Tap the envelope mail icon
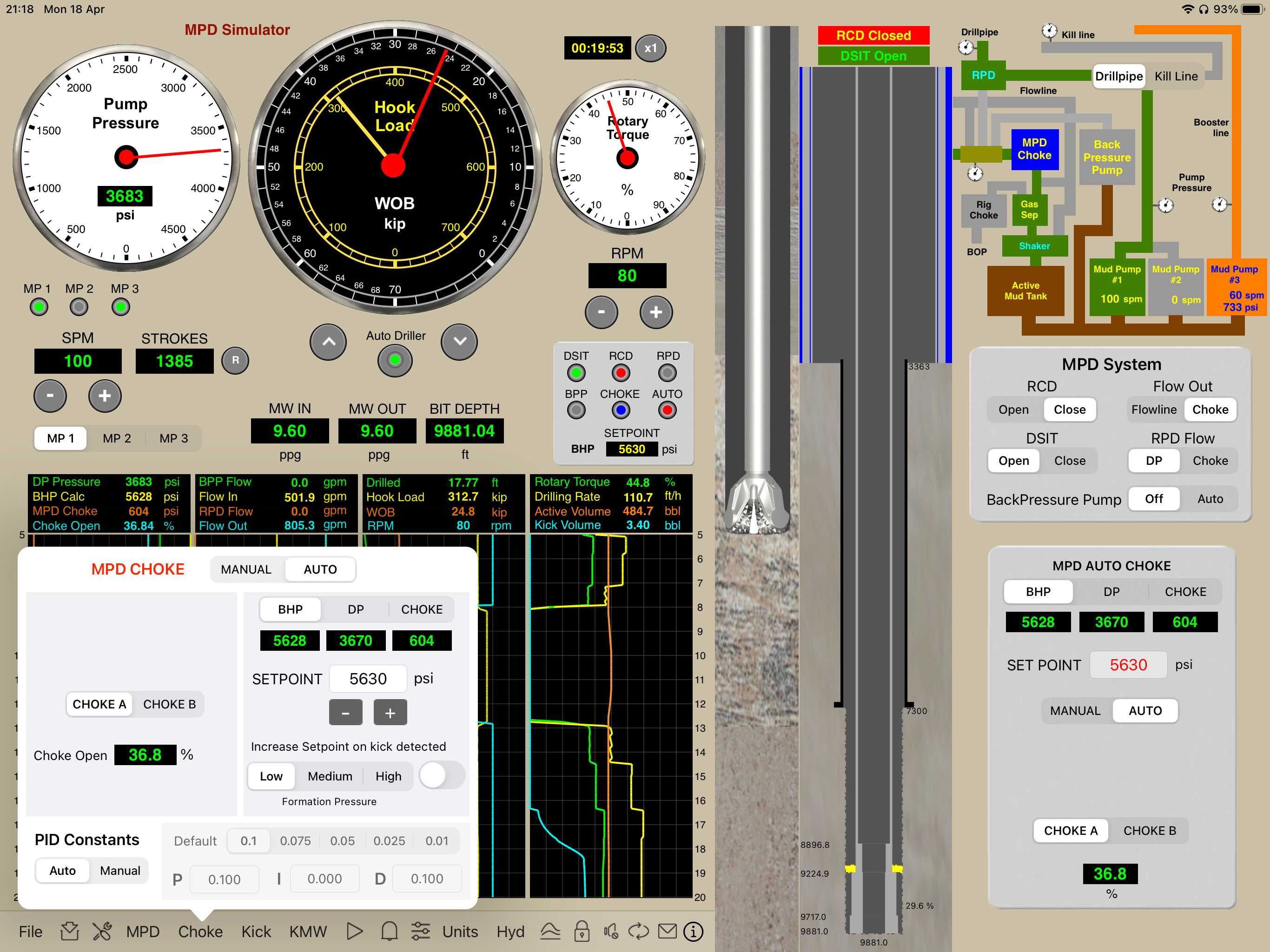 [x=667, y=932]
